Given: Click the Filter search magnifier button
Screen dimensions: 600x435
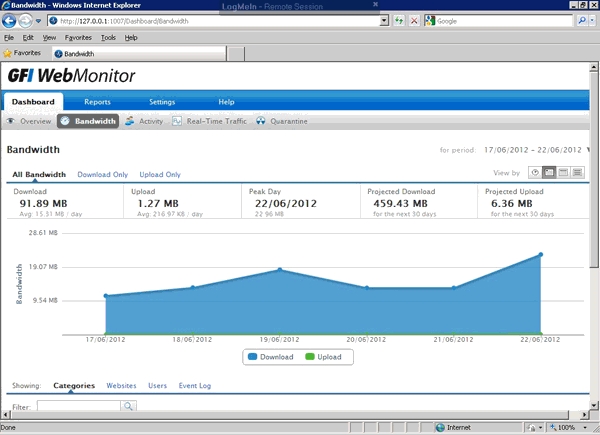Looking at the screenshot, I should coord(128,406).
